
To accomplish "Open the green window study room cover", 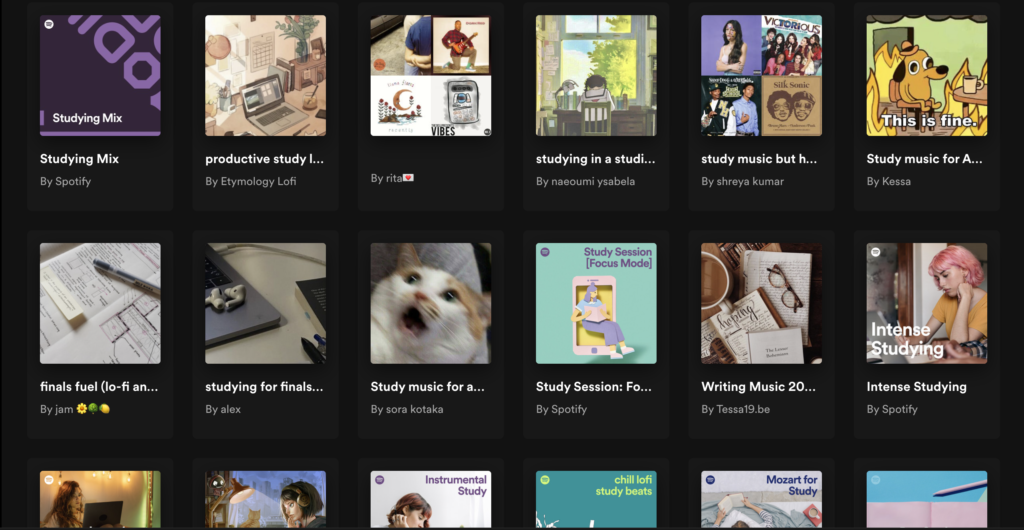I will point(596,76).
